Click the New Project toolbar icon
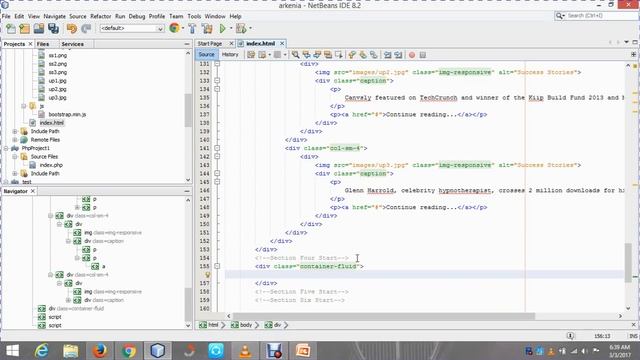Viewport: 640px width, 360px height. coord(24,28)
